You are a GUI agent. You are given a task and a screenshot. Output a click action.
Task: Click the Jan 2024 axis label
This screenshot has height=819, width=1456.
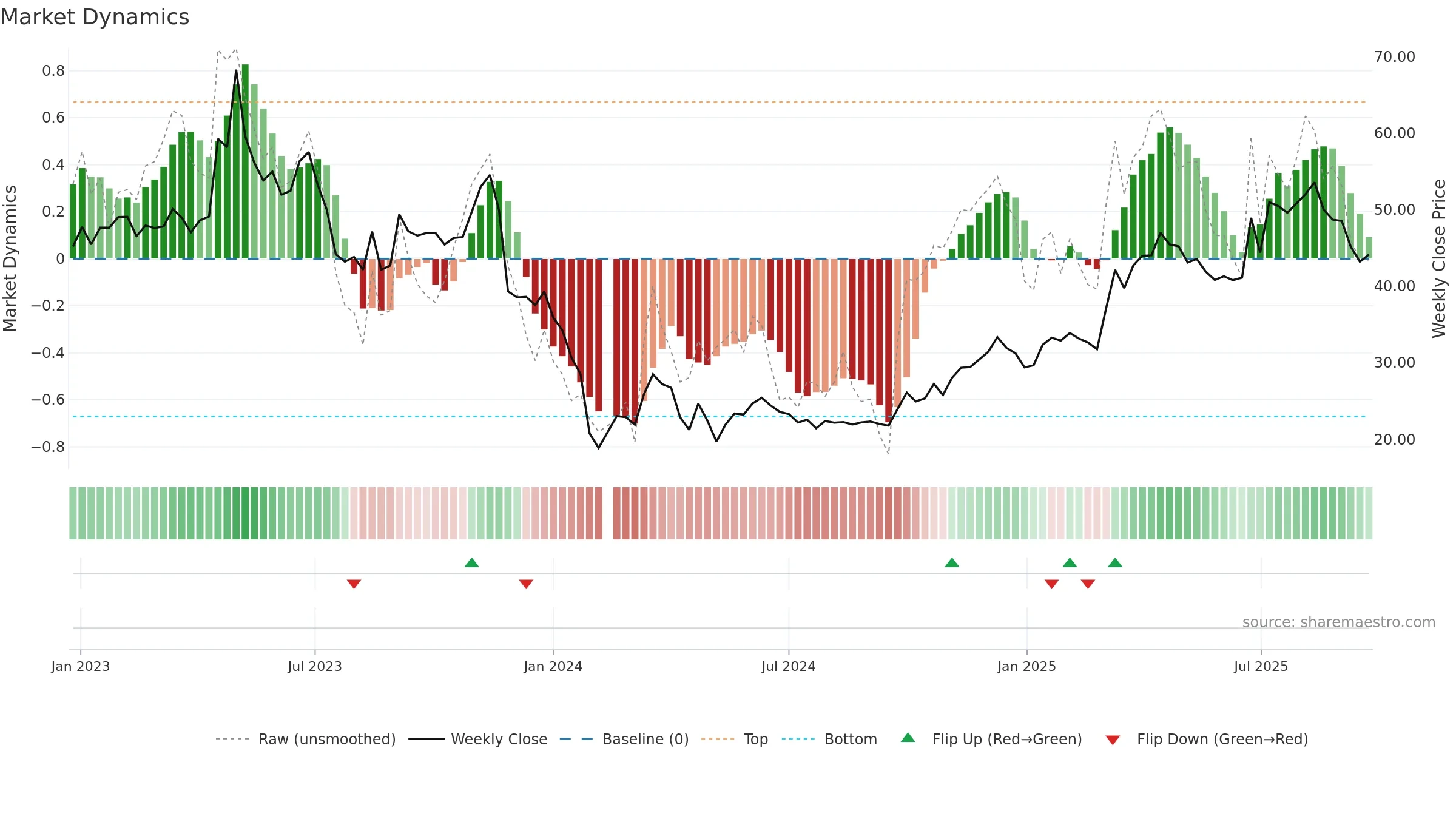[553, 666]
